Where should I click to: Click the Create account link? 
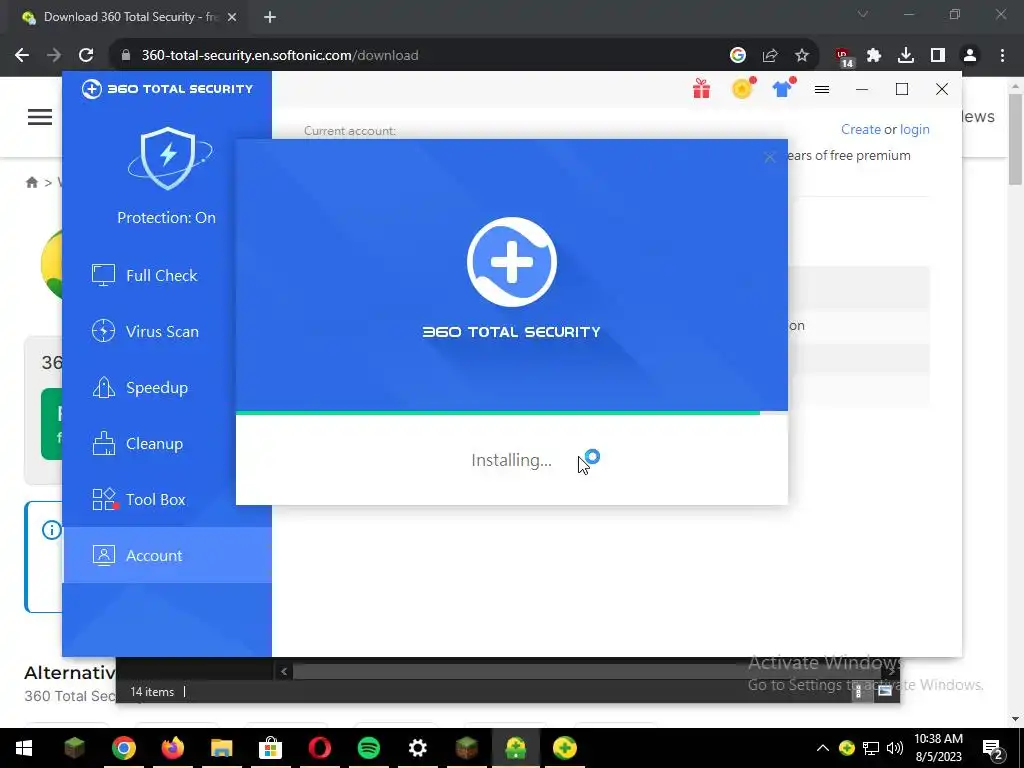click(860, 129)
